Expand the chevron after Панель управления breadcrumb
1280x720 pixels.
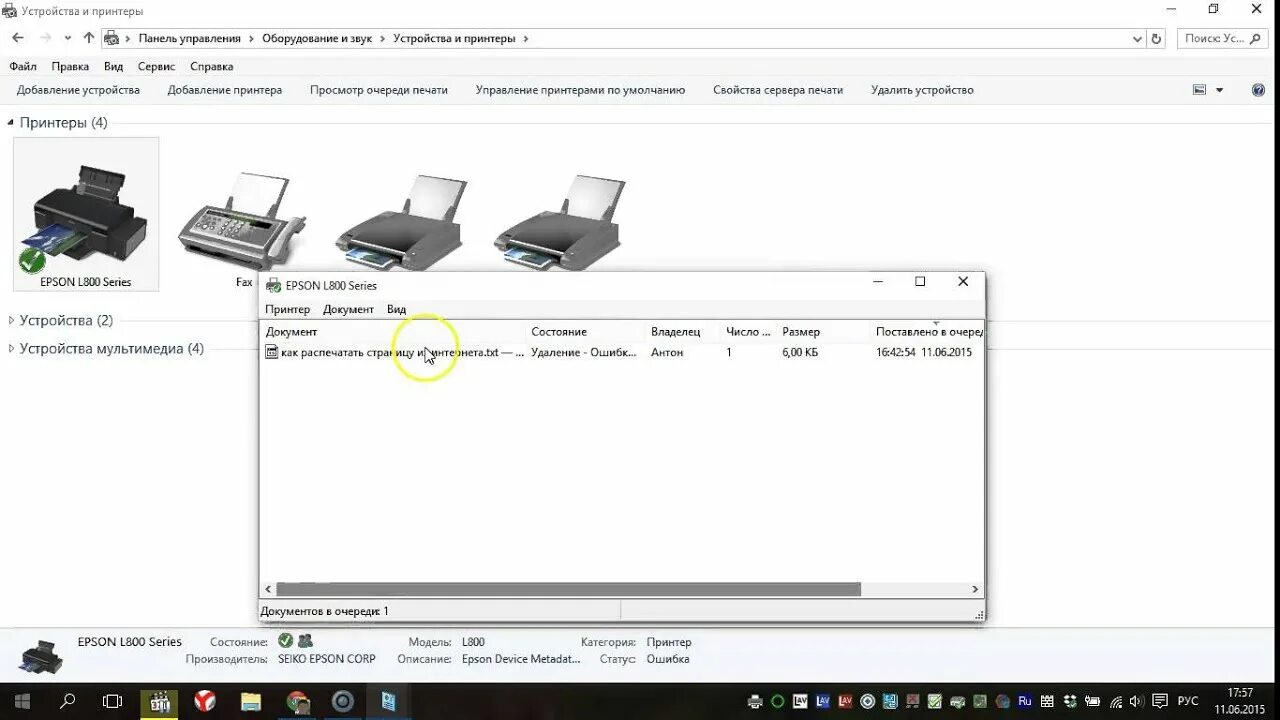[251, 39]
